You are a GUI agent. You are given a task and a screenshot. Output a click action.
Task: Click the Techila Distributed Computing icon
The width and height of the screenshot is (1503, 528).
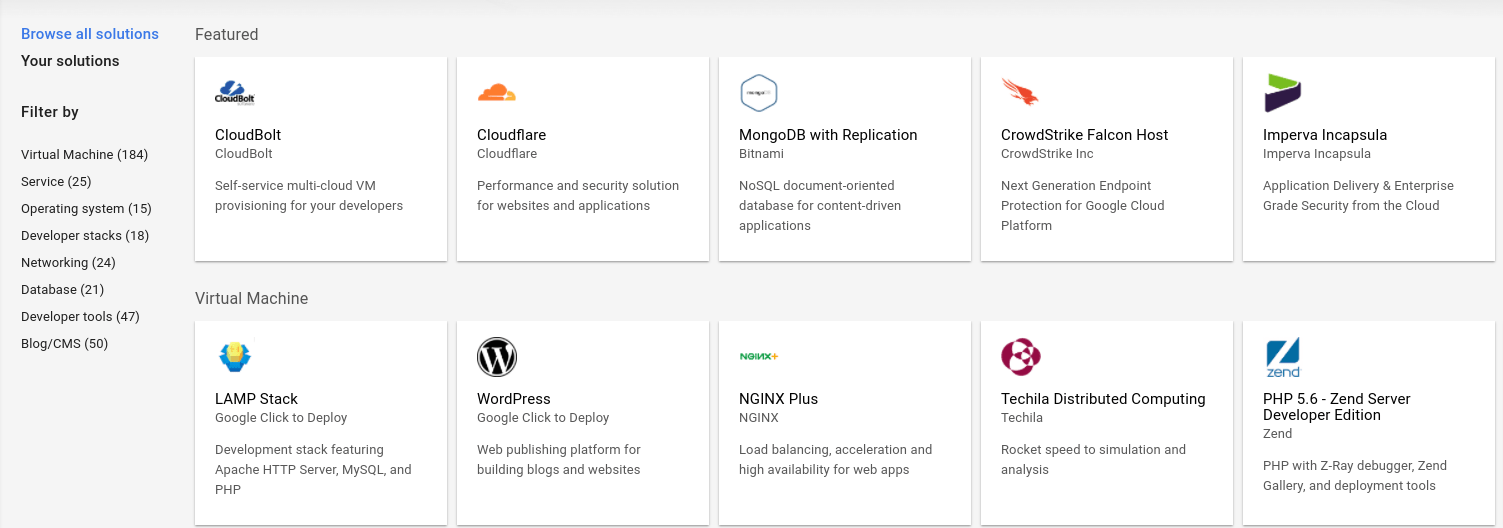pyautogui.click(x=1021, y=357)
